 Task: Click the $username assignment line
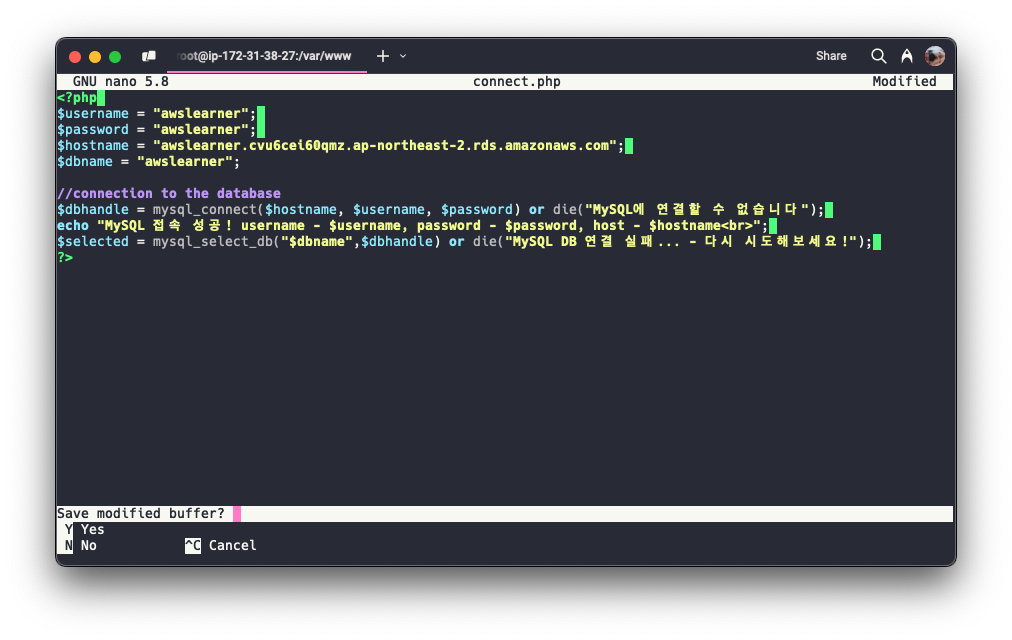(156, 114)
